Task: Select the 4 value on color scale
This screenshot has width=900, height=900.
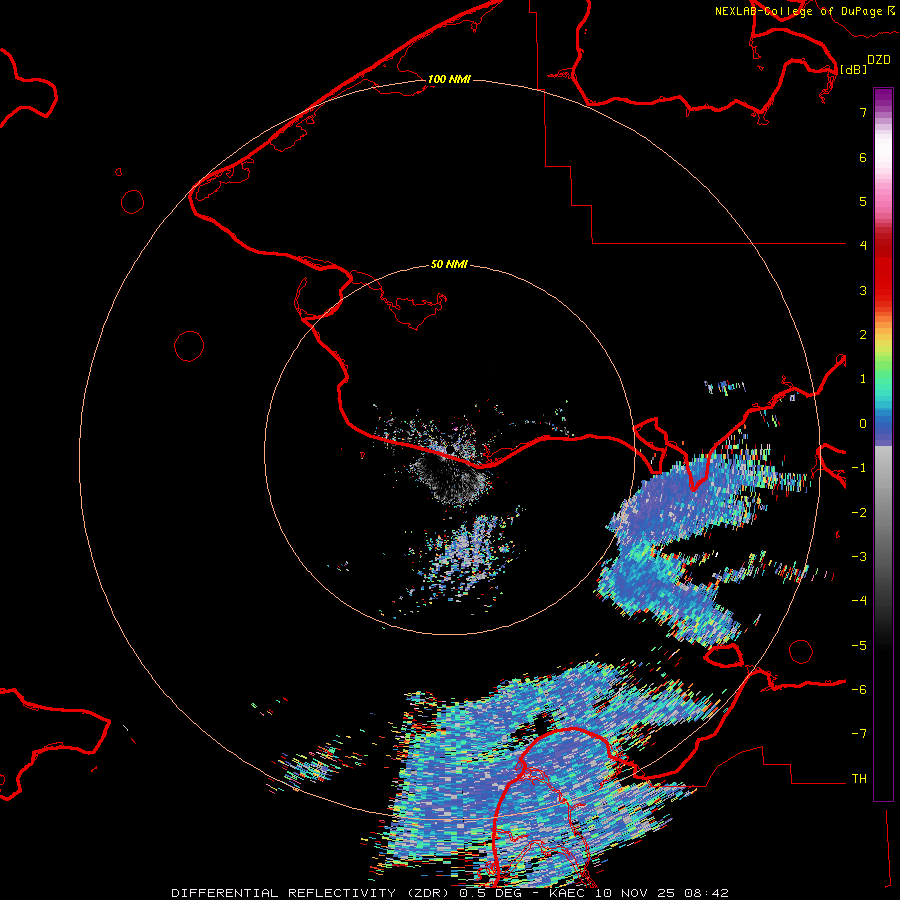Action: (863, 246)
